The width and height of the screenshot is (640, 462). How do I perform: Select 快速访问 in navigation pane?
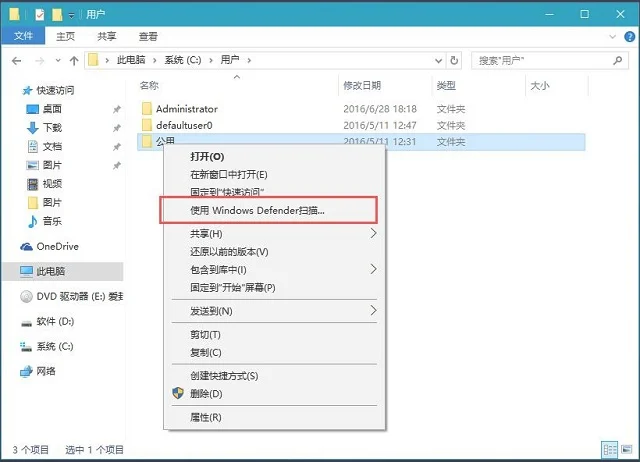[55, 90]
